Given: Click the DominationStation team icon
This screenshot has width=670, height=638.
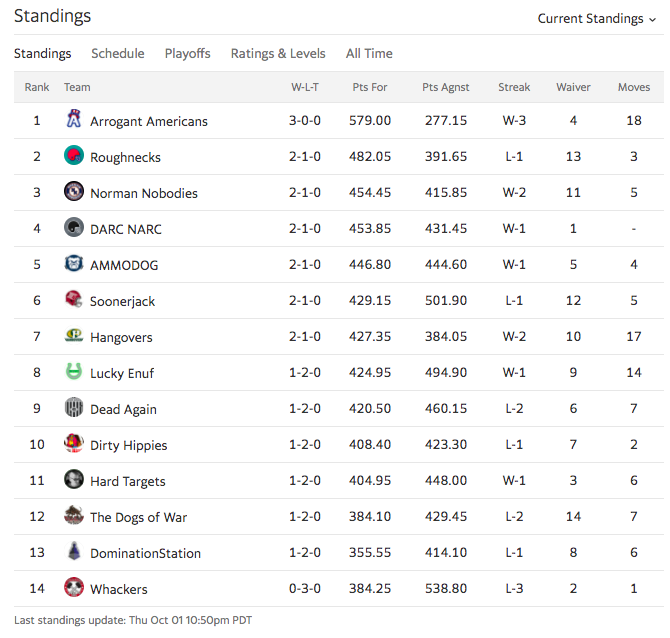Looking at the screenshot, I should point(73,551).
